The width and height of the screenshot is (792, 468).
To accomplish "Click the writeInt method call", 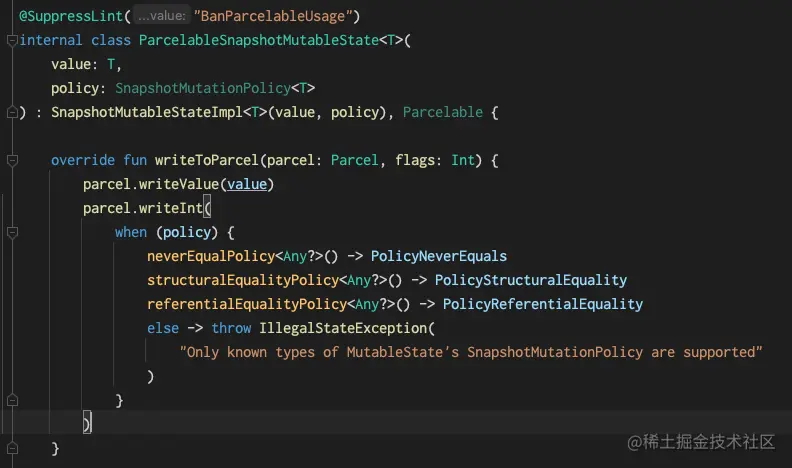I will pyautogui.click(x=171, y=208).
